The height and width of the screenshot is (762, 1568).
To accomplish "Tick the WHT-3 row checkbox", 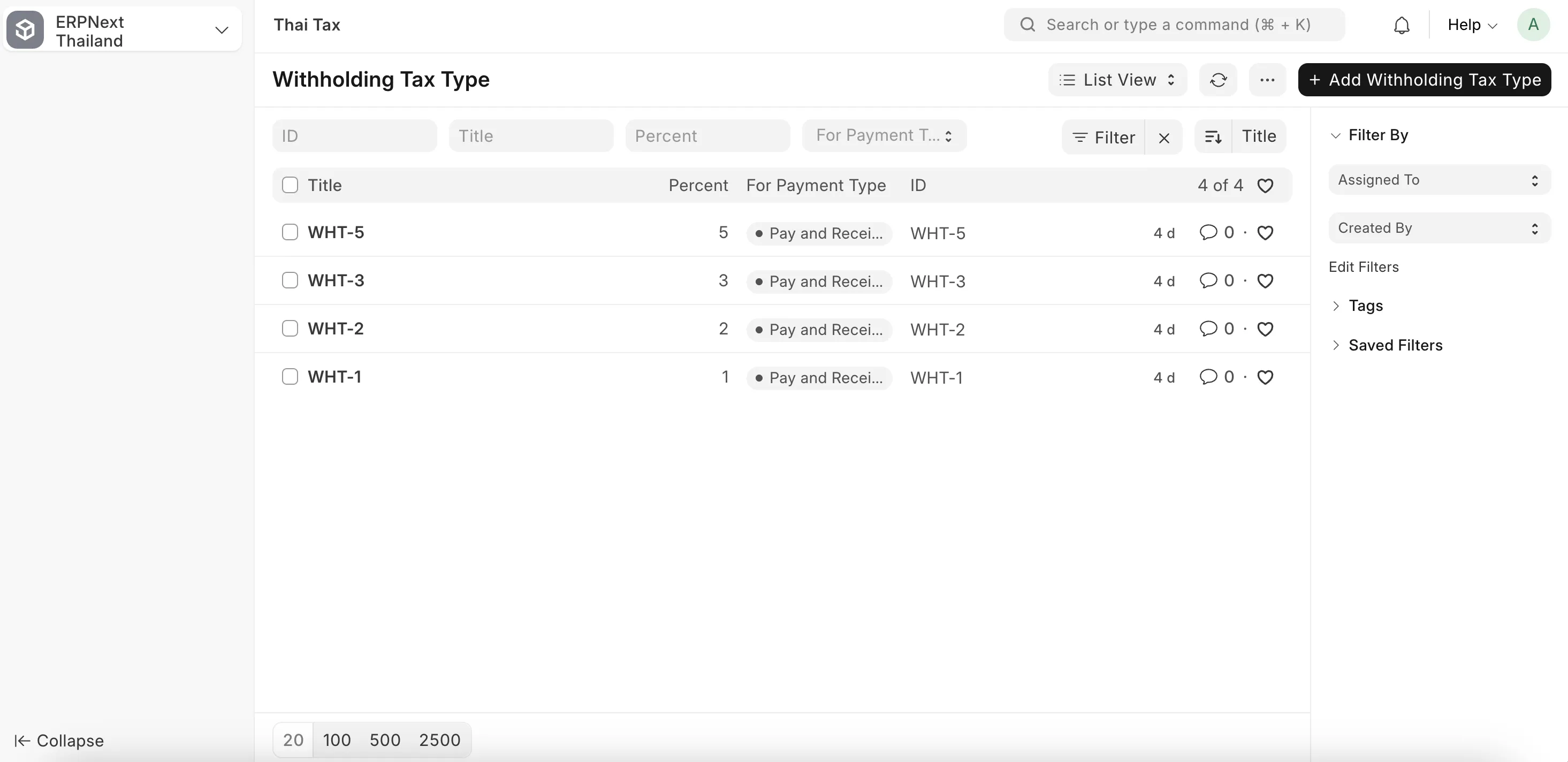I will [290, 280].
